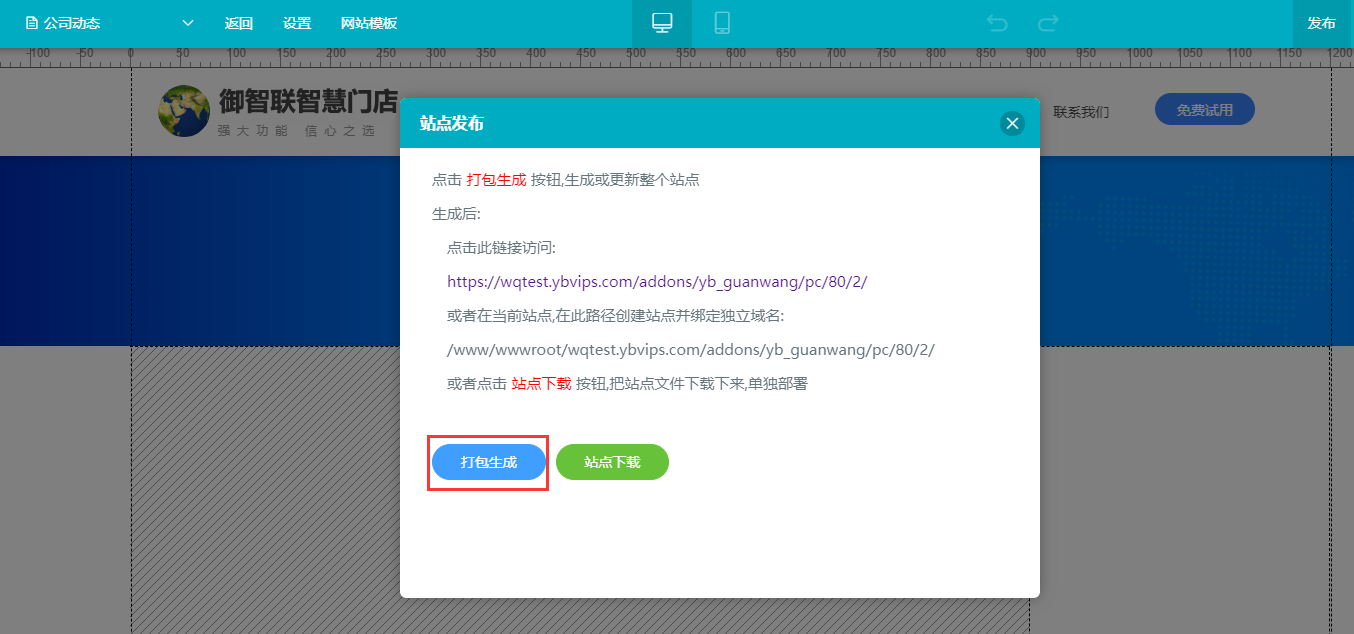The height and width of the screenshot is (634, 1354).
Task: Expand the 公司动态 page dropdown chevron
Action: [188, 23]
